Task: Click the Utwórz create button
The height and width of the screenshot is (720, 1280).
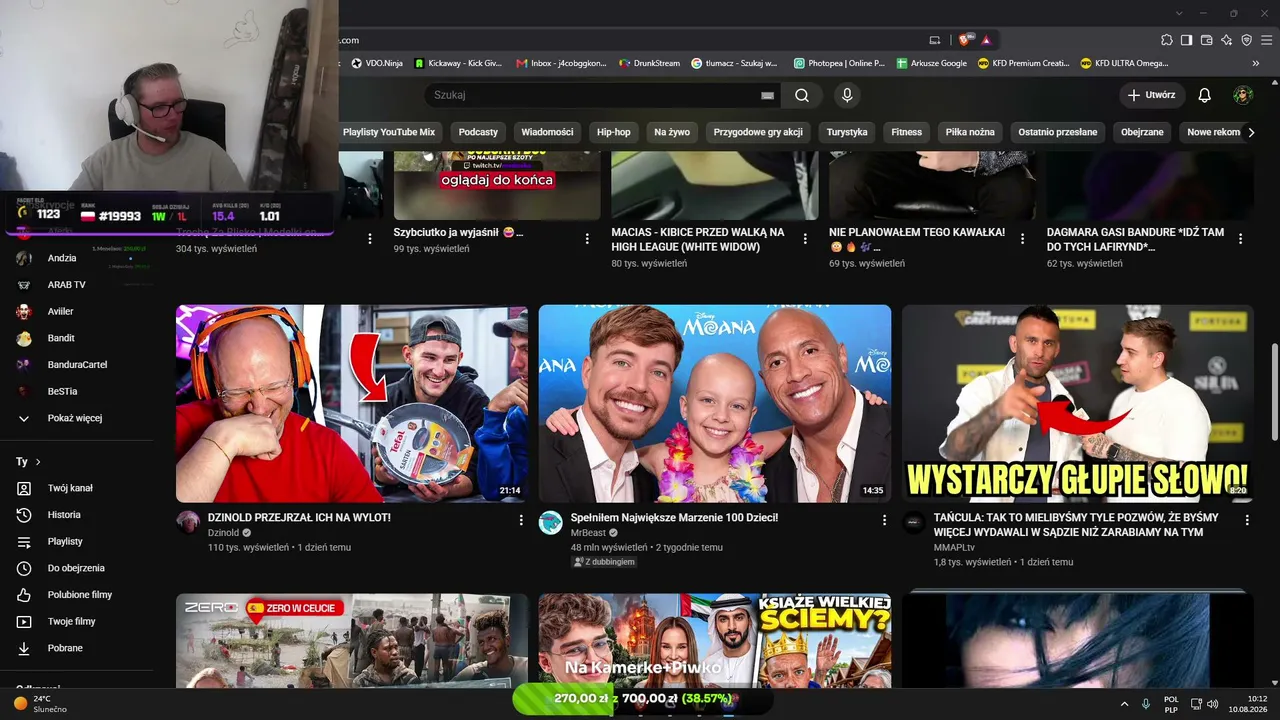Action: [x=1152, y=95]
